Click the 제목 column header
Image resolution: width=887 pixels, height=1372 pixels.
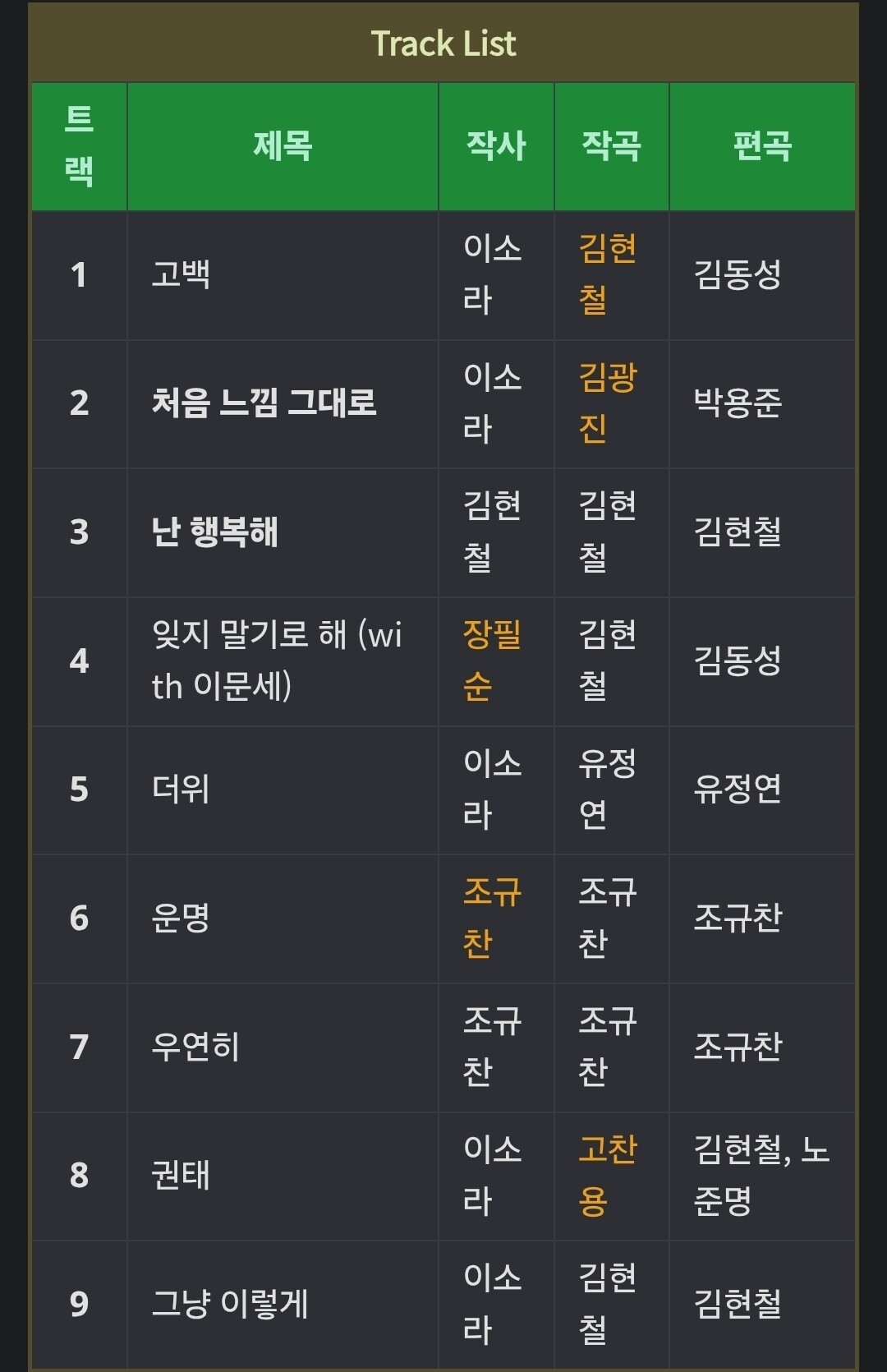[283, 146]
